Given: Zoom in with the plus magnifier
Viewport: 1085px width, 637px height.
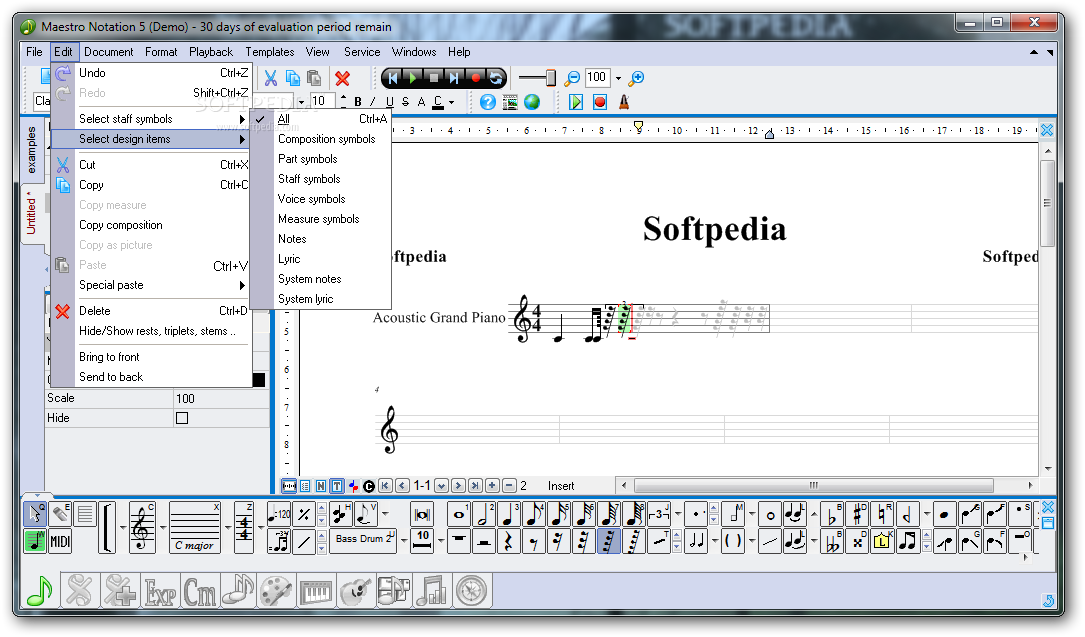Looking at the screenshot, I should (x=637, y=78).
